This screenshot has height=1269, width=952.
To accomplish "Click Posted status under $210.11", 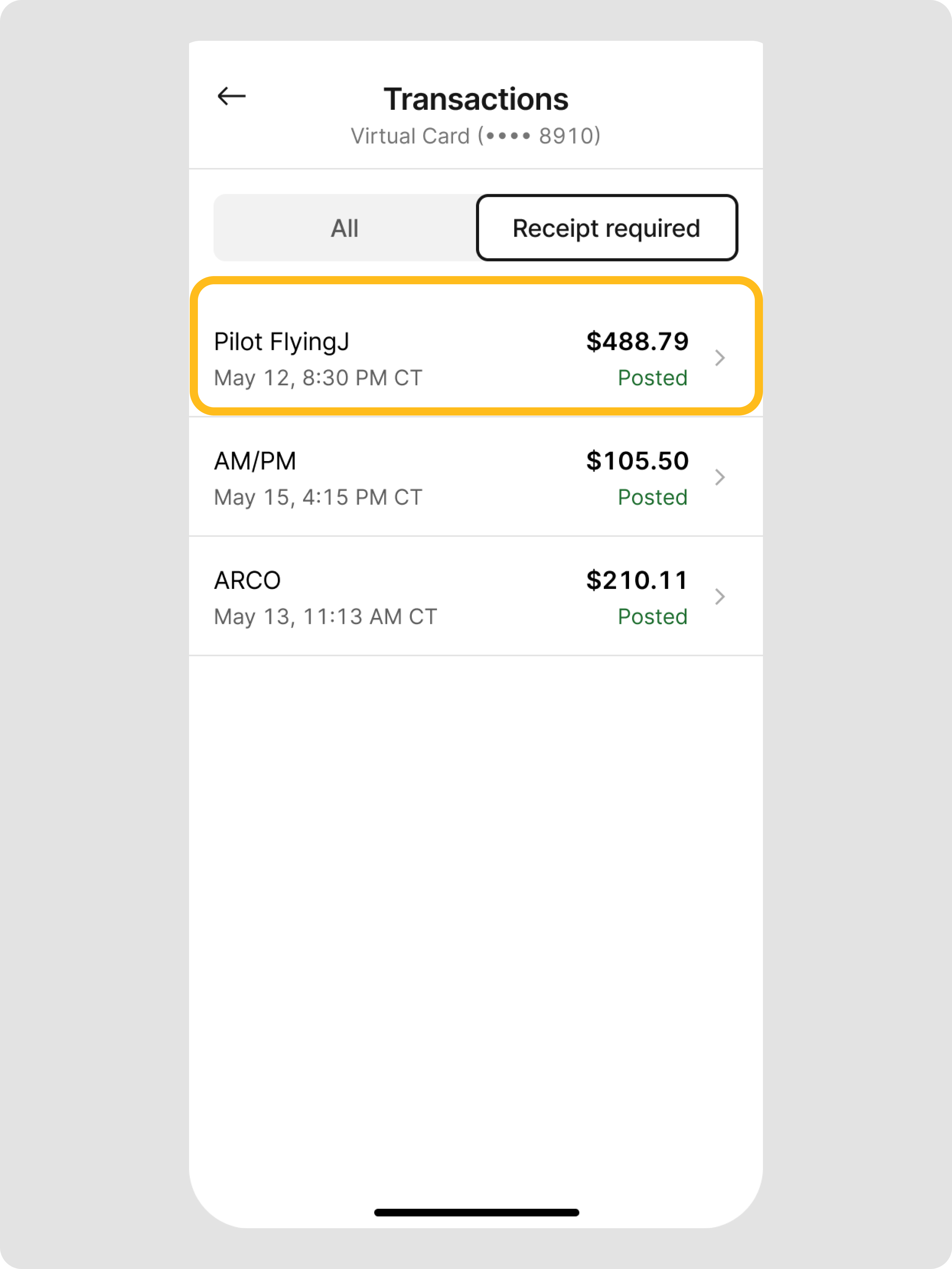I will click(x=653, y=617).
